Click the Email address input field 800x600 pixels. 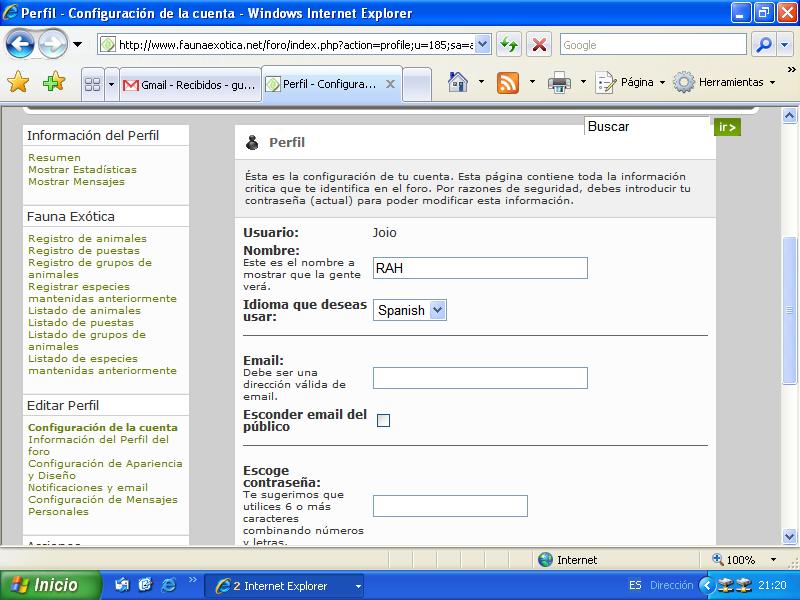[480, 378]
